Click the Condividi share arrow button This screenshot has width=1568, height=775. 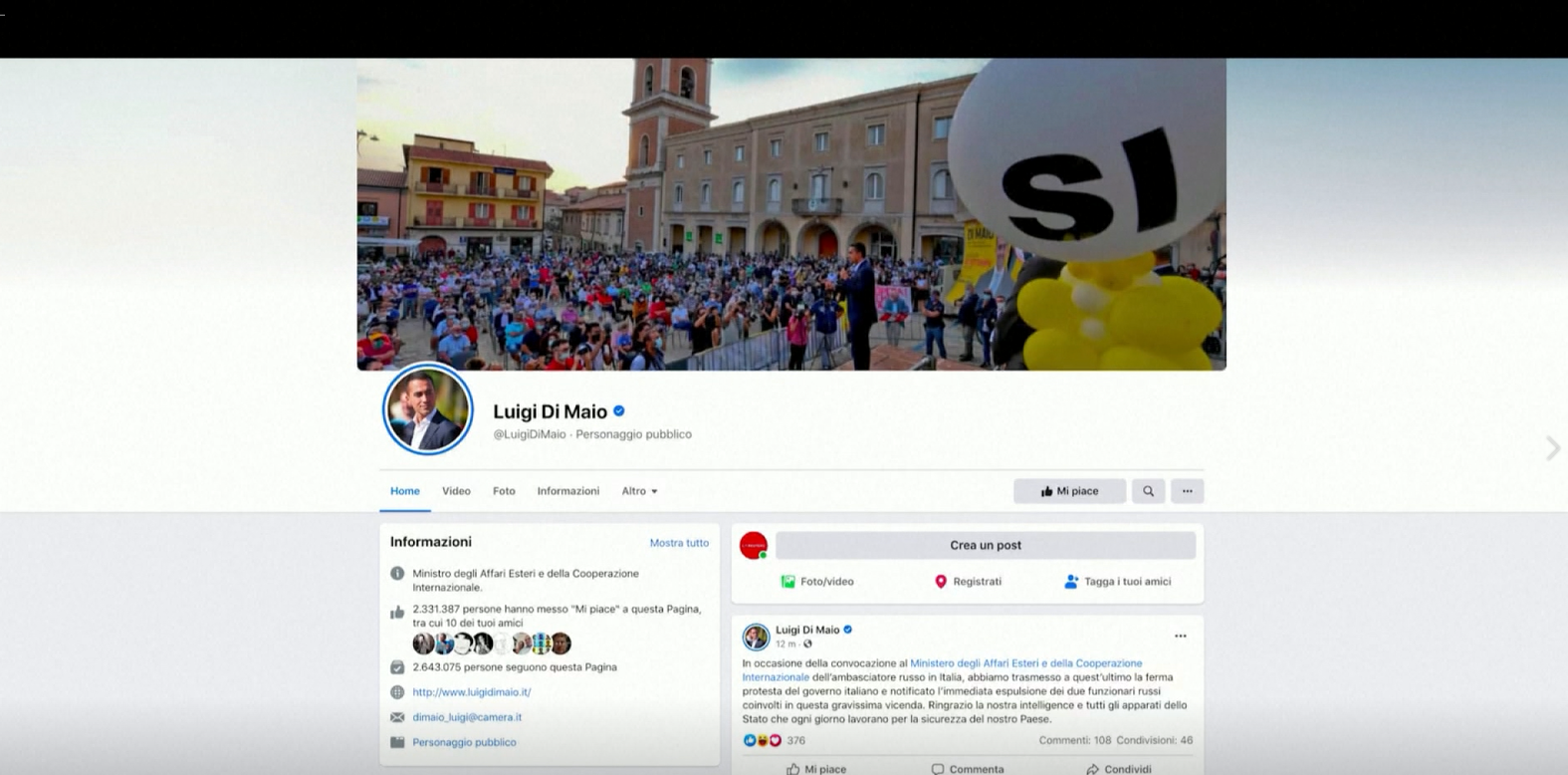click(x=1119, y=769)
